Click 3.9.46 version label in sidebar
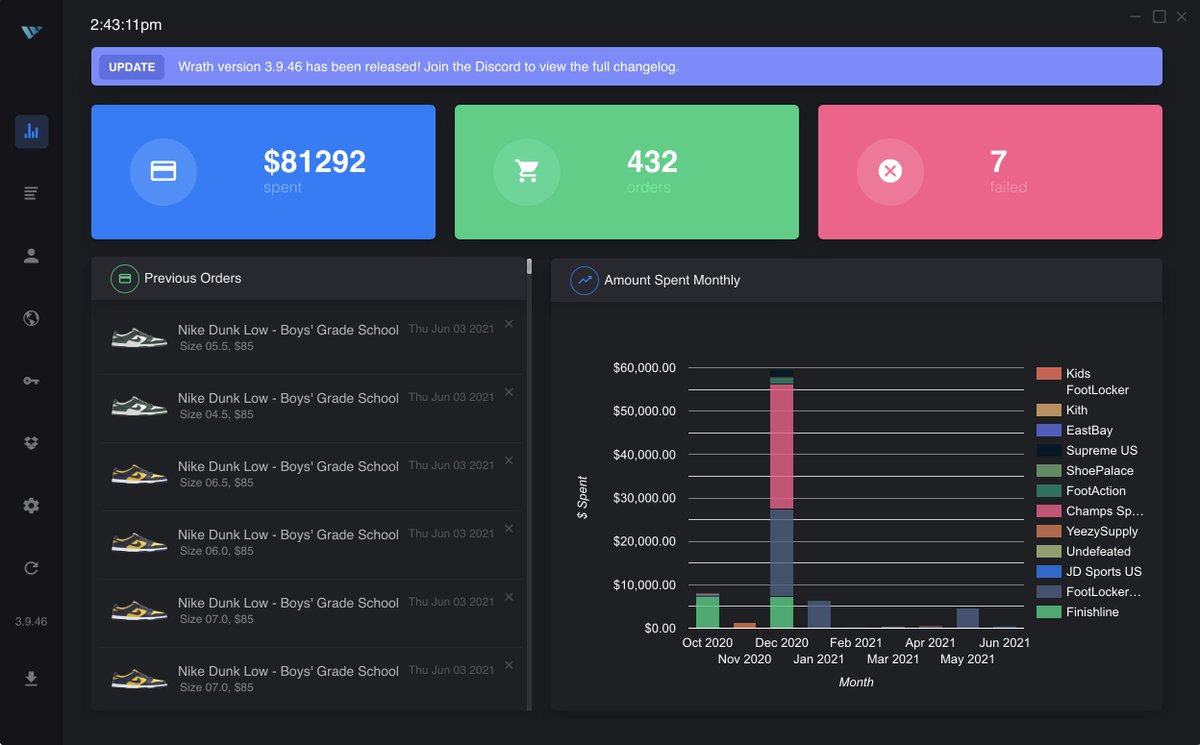Screen dimensions: 1200x745 coord(31,622)
